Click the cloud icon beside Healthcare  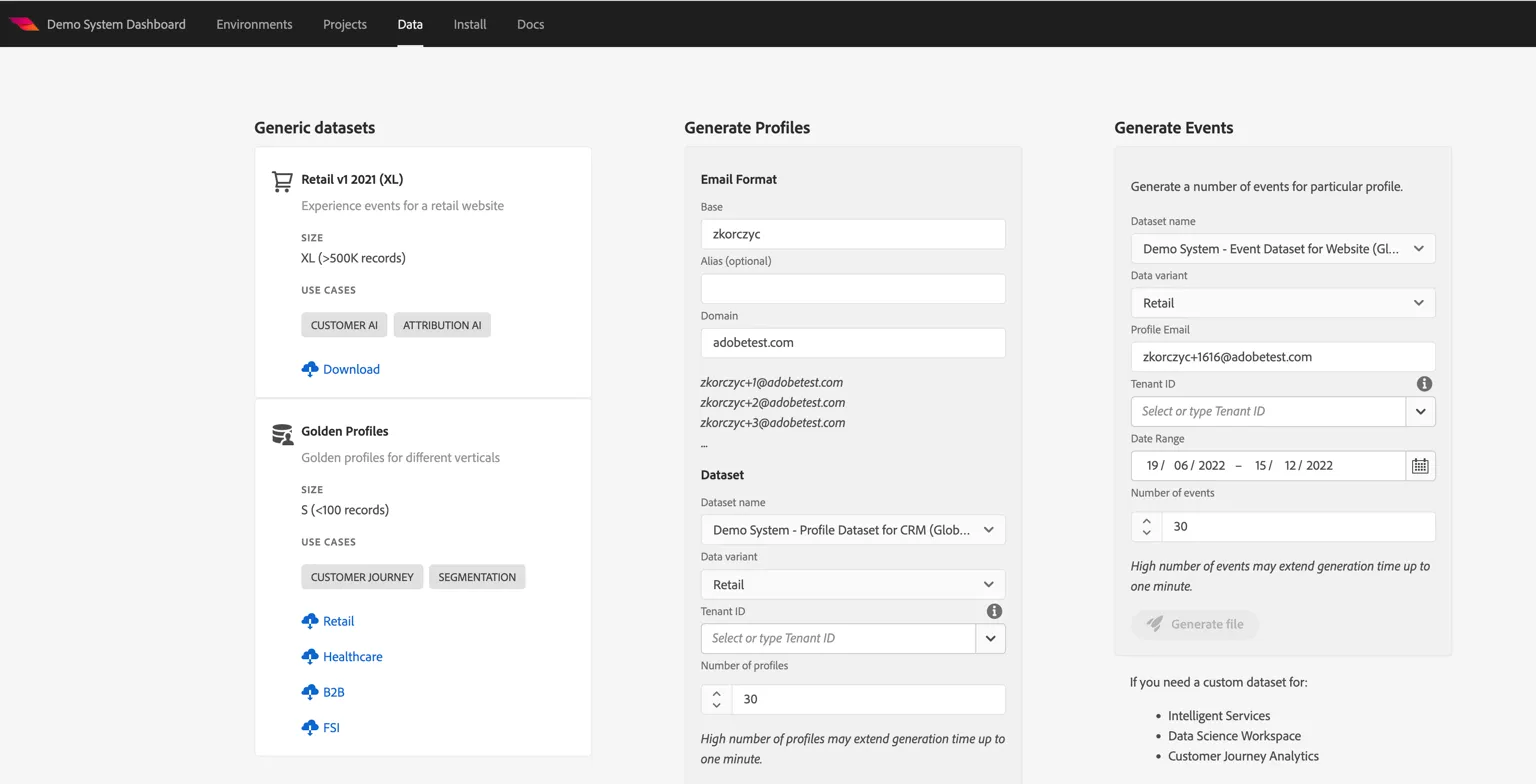(x=310, y=657)
